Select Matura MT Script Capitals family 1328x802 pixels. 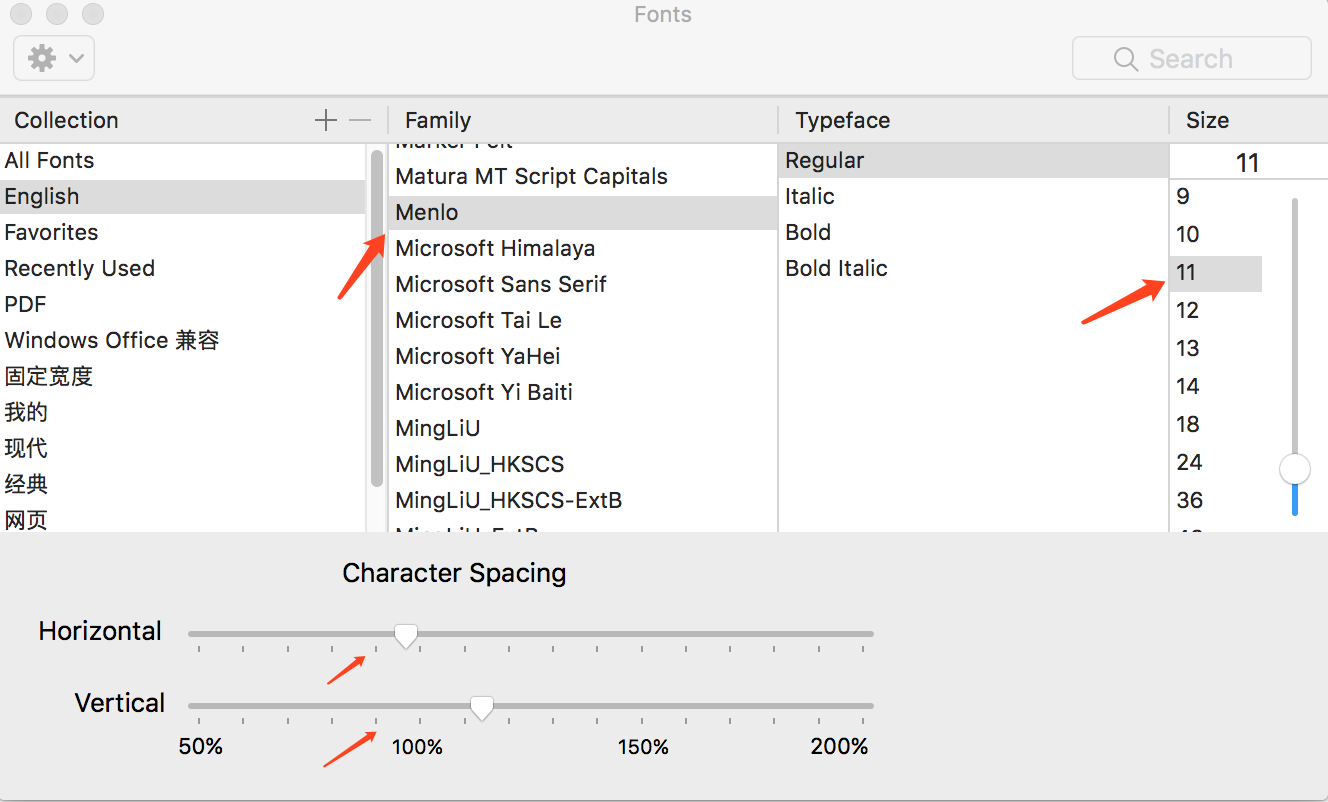[x=531, y=176]
